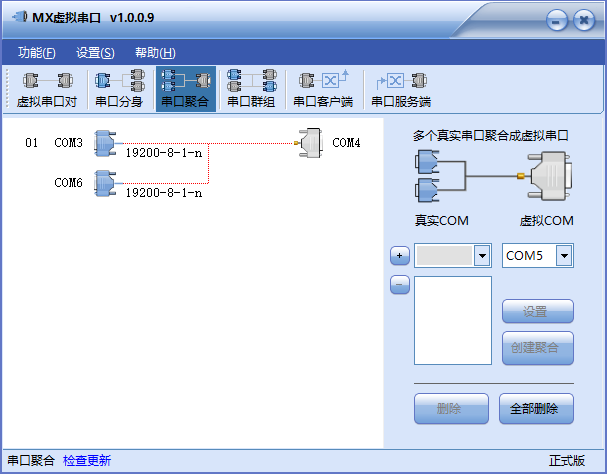Select the COM4 label text

coord(346,143)
